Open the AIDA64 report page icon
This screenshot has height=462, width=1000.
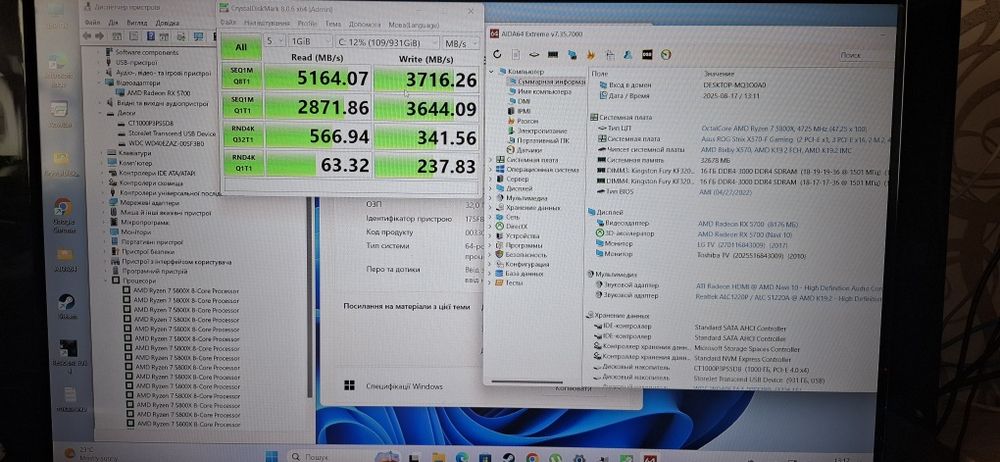[x=516, y=55]
